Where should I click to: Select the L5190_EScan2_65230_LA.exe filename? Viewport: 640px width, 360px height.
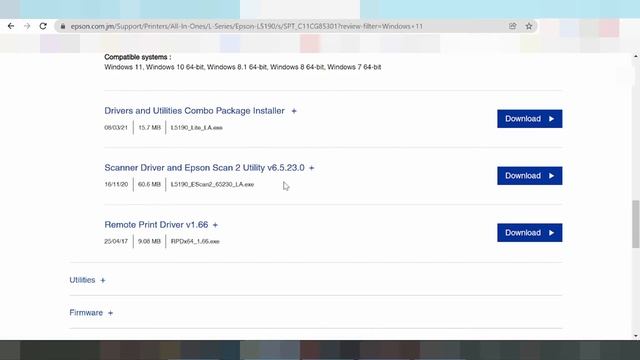(x=212, y=184)
